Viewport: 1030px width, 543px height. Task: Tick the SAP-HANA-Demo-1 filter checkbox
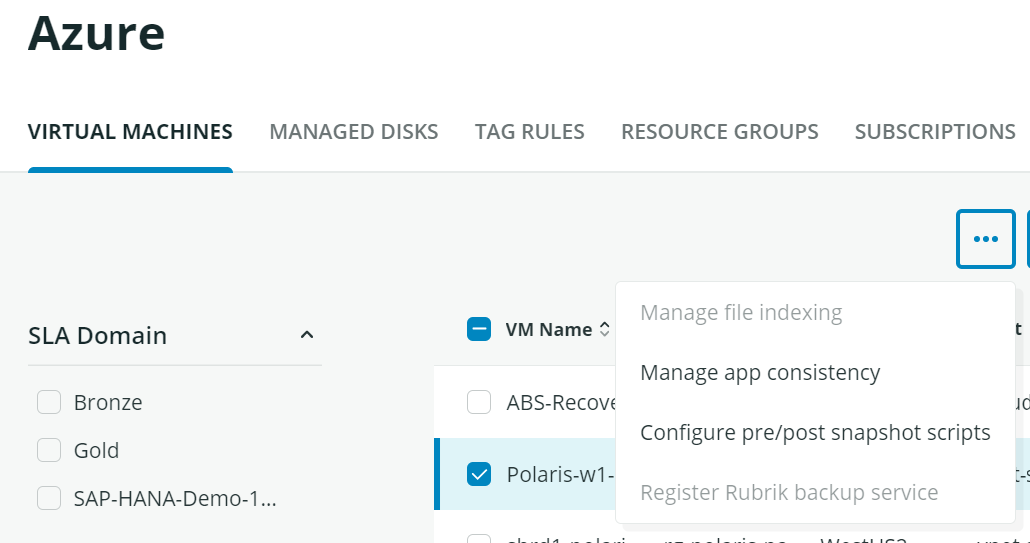49,498
